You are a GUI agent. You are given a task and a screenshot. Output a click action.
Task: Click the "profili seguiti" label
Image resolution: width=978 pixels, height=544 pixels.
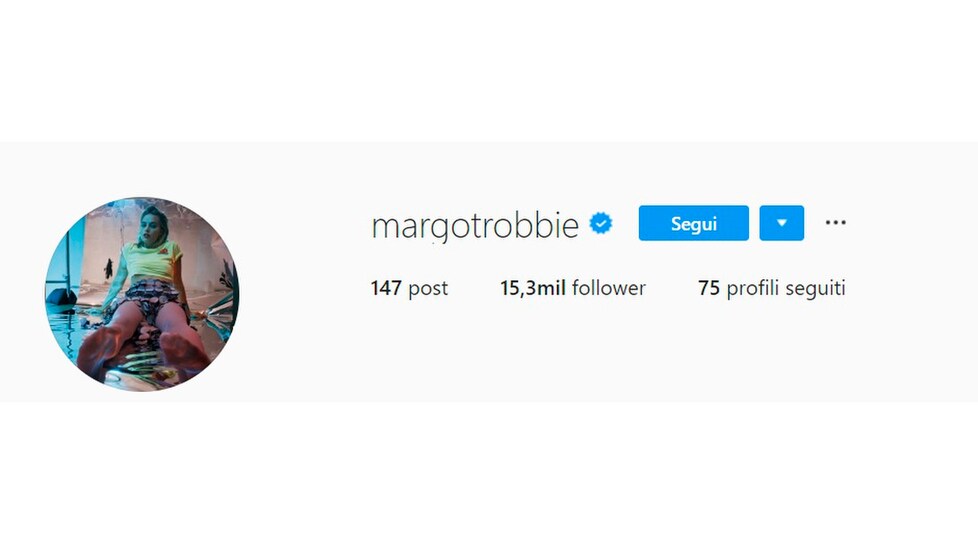pos(786,288)
